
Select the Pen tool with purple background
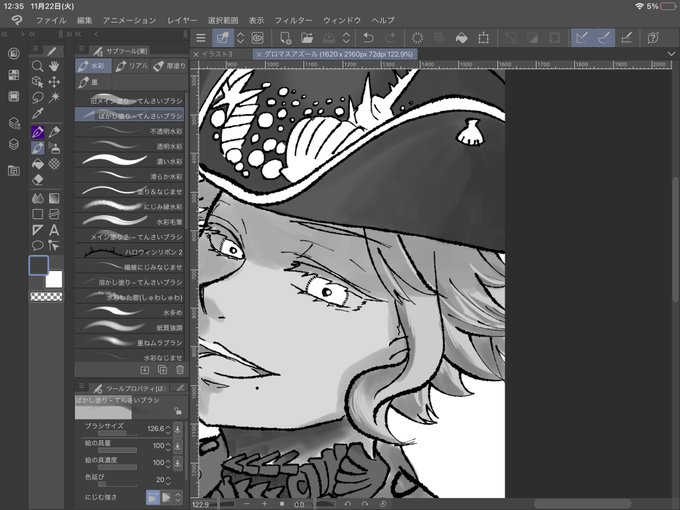38,132
